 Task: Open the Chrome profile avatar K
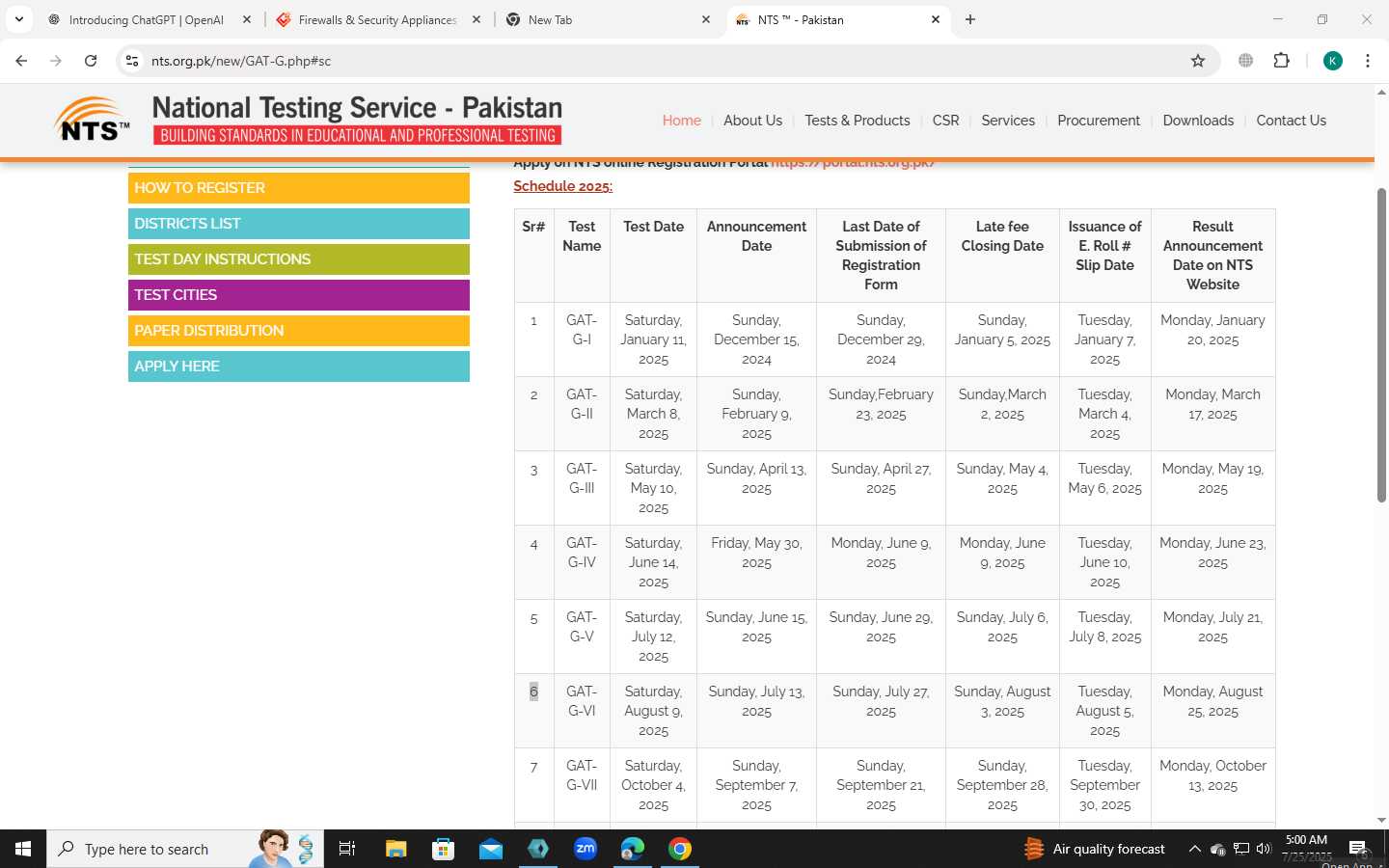point(1333,61)
